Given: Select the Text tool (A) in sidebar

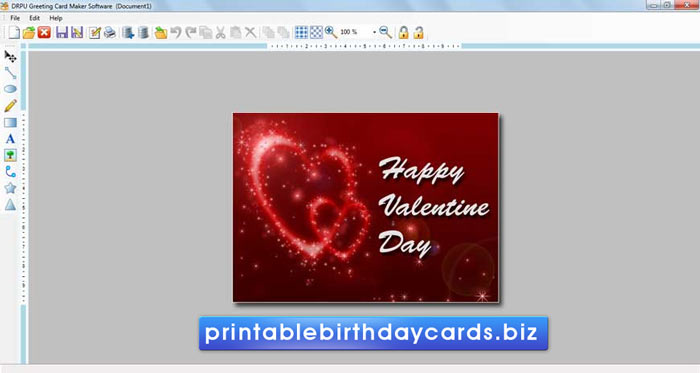Looking at the screenshot, I should [10, 139].
